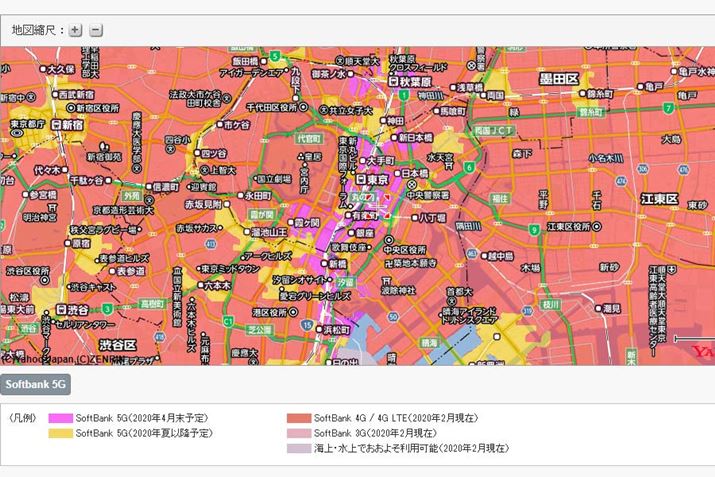Click the 六本木 station marker

[200, 285]
